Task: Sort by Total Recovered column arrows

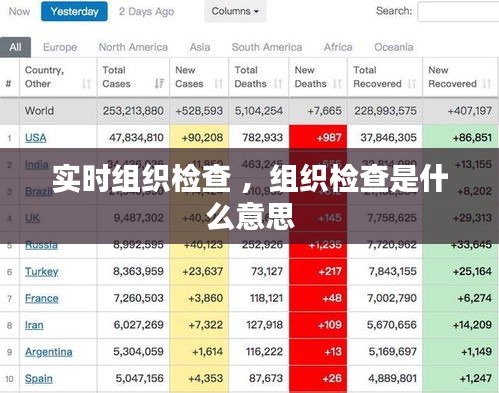Action: tap(412, 83)
